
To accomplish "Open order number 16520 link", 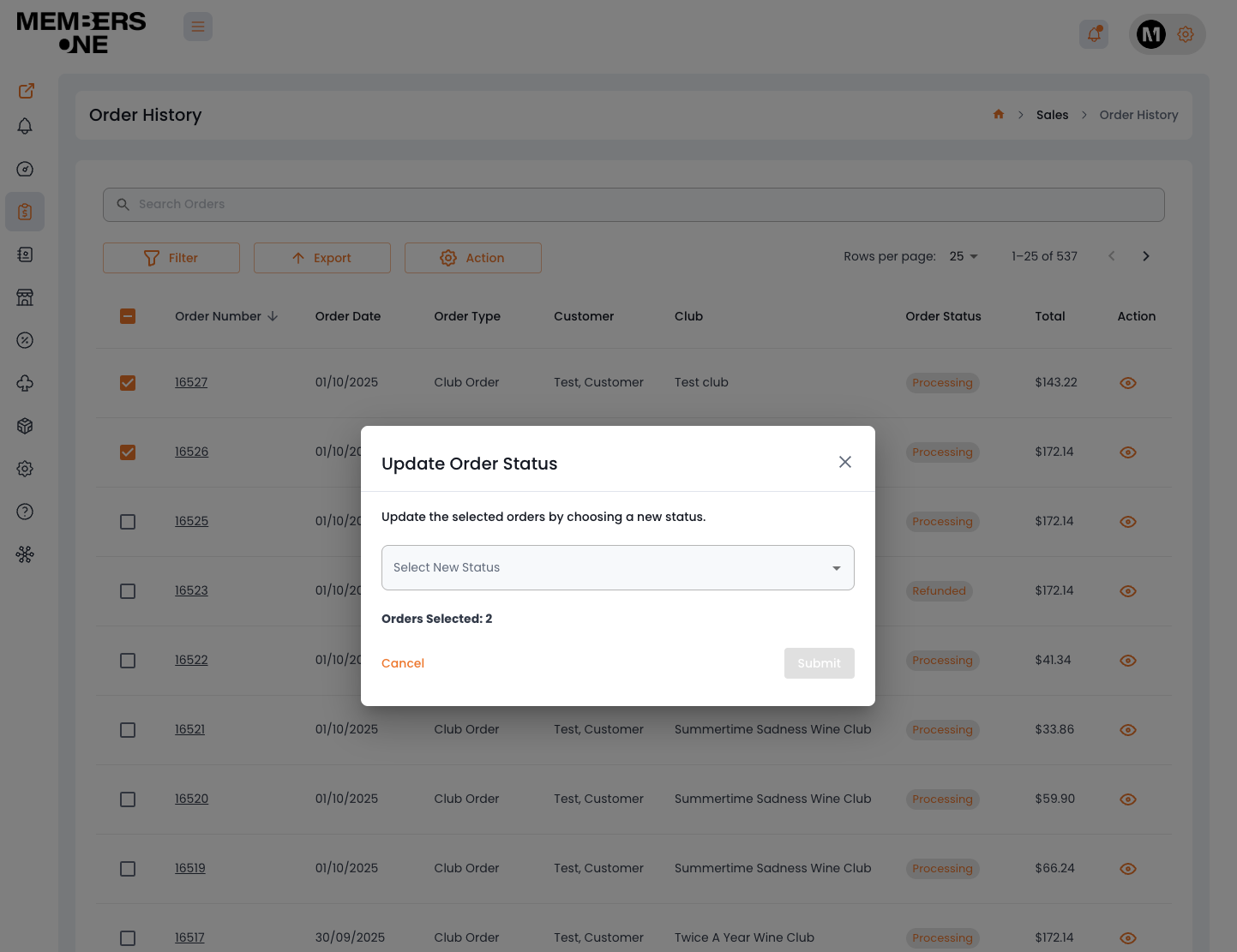I will (191, 799).
